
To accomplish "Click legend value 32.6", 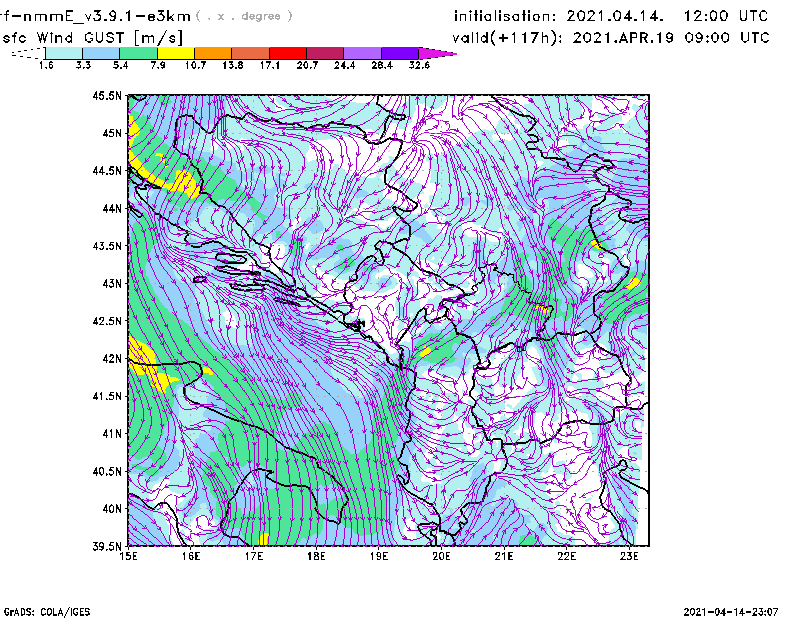I will tap(419, 65).
